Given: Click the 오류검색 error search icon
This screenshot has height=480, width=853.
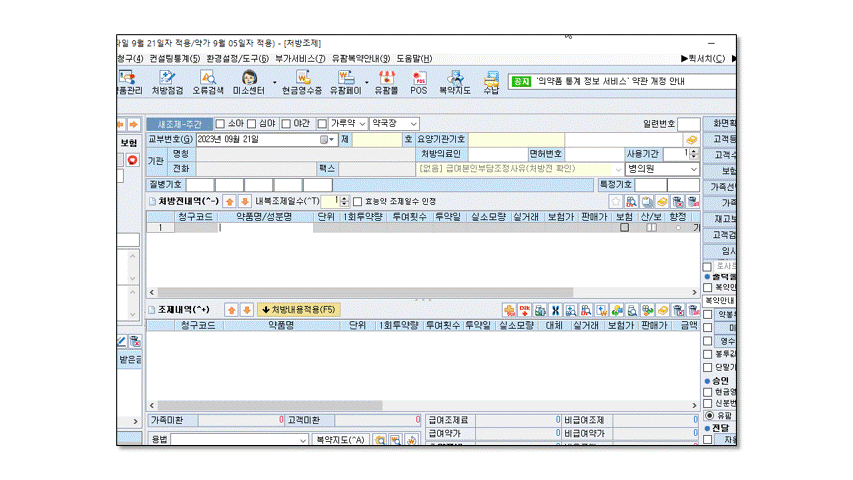Looking at the screenshot, I should [x=208, y=82].
